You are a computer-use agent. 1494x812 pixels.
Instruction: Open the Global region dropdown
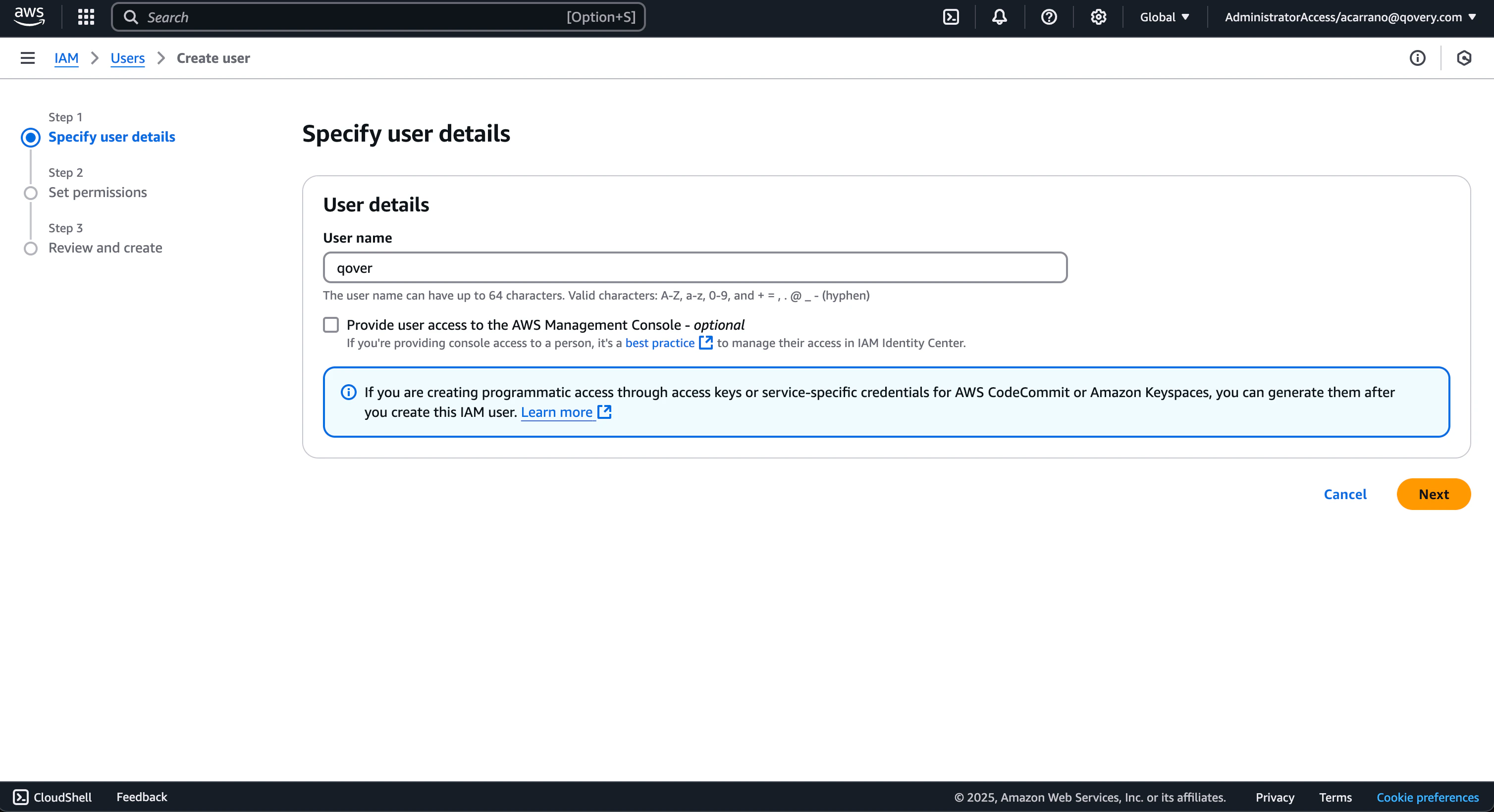pyautogui.click(x=1164, y=17)
